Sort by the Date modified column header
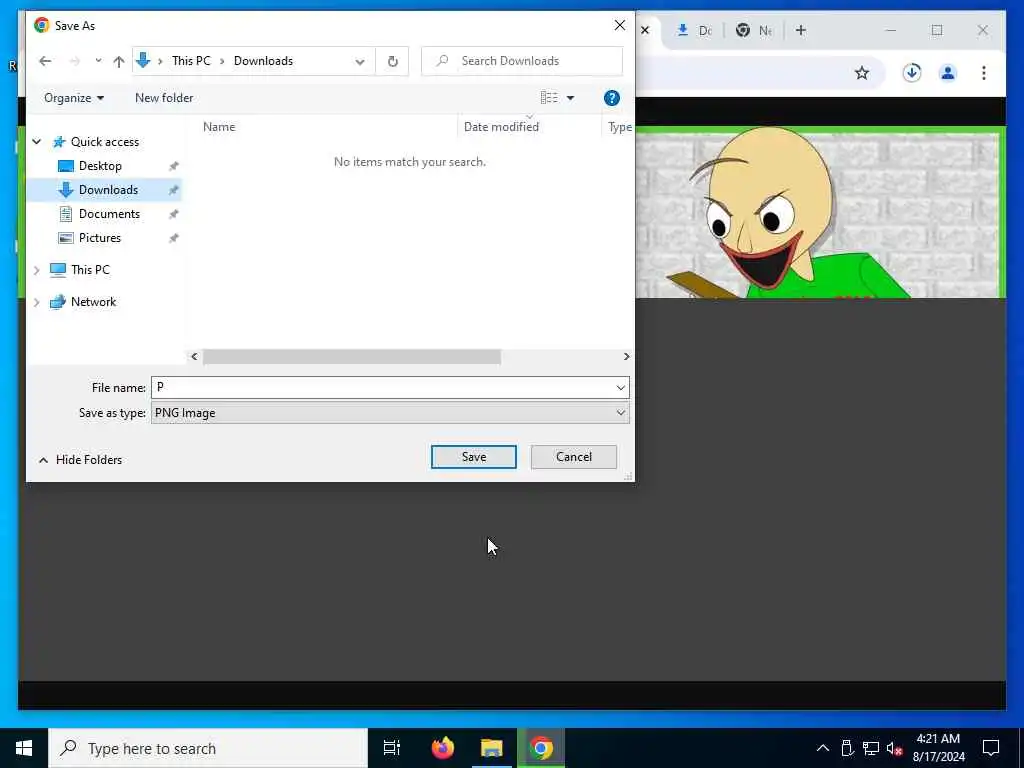 tap(502, 127)
